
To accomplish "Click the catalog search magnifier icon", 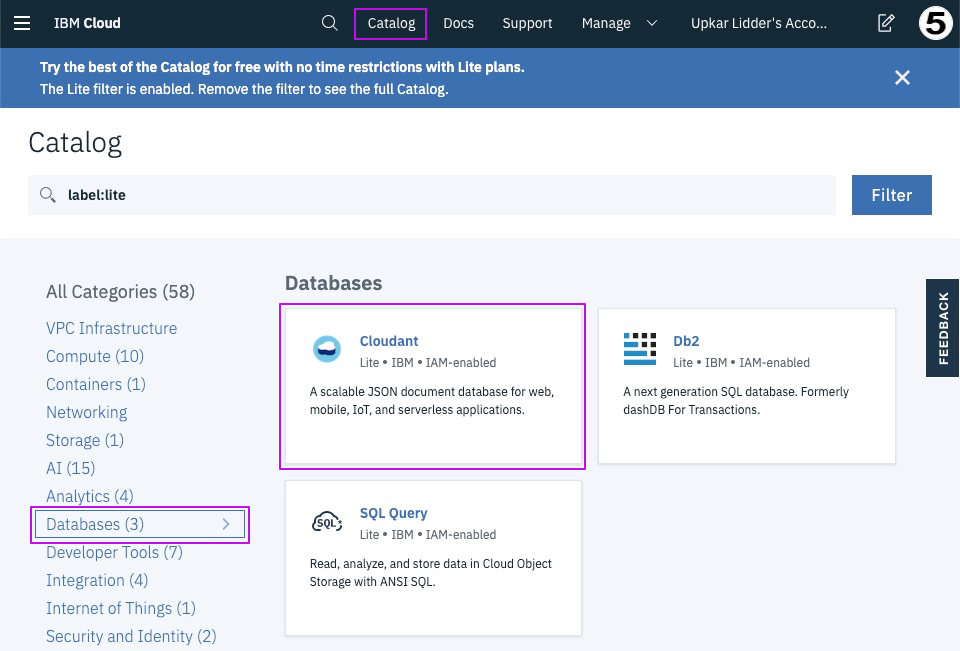I will coord(48,195).
